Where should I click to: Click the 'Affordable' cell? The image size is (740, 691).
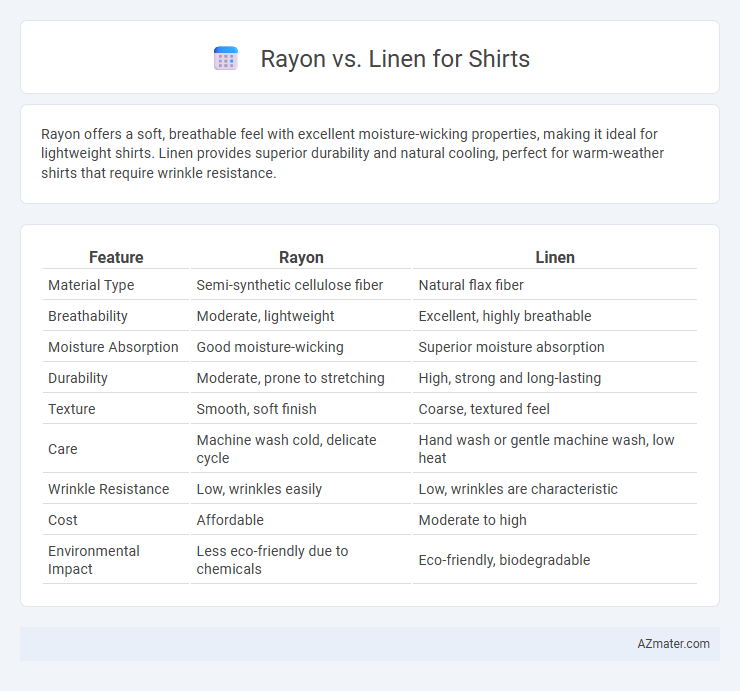[301, 520]
